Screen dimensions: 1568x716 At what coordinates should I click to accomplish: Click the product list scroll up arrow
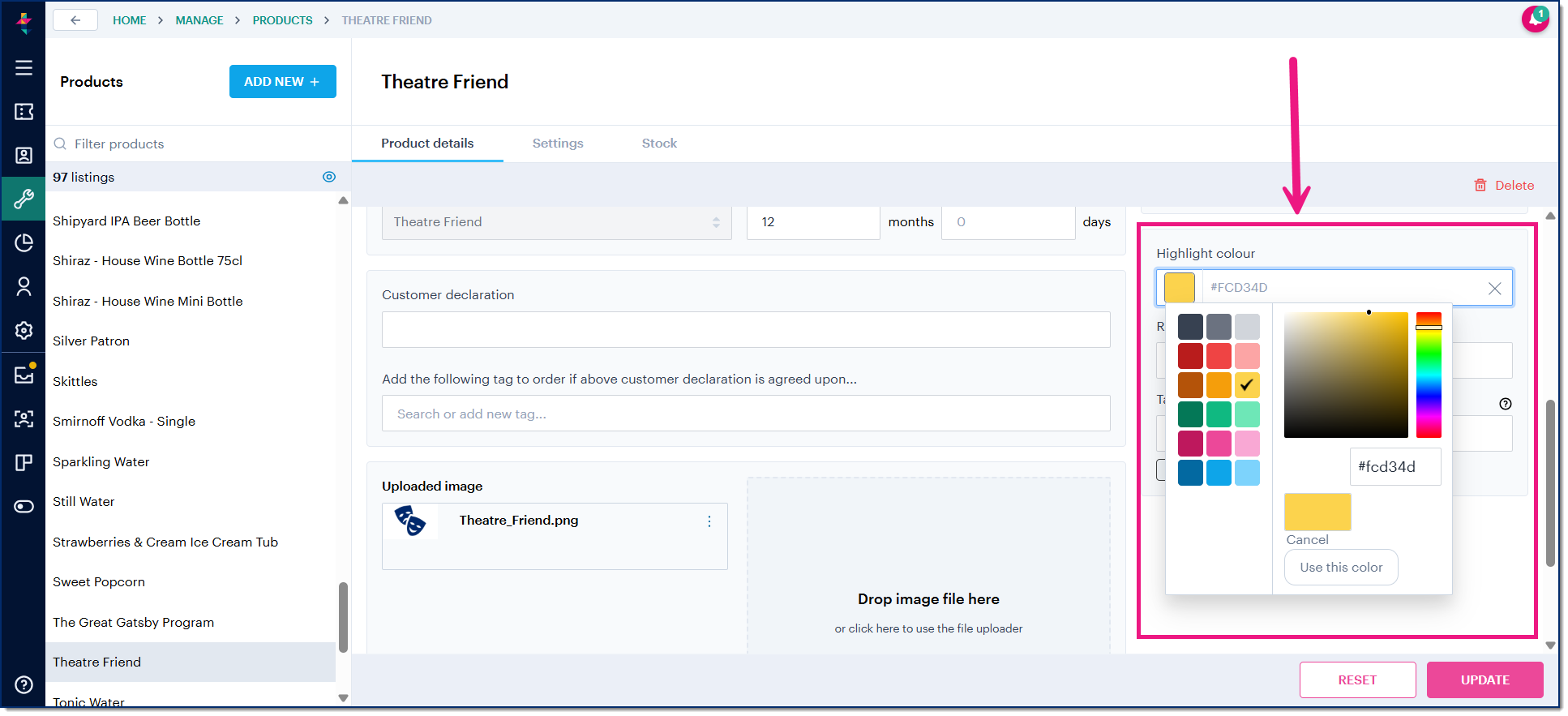click(x=343, y=200)
